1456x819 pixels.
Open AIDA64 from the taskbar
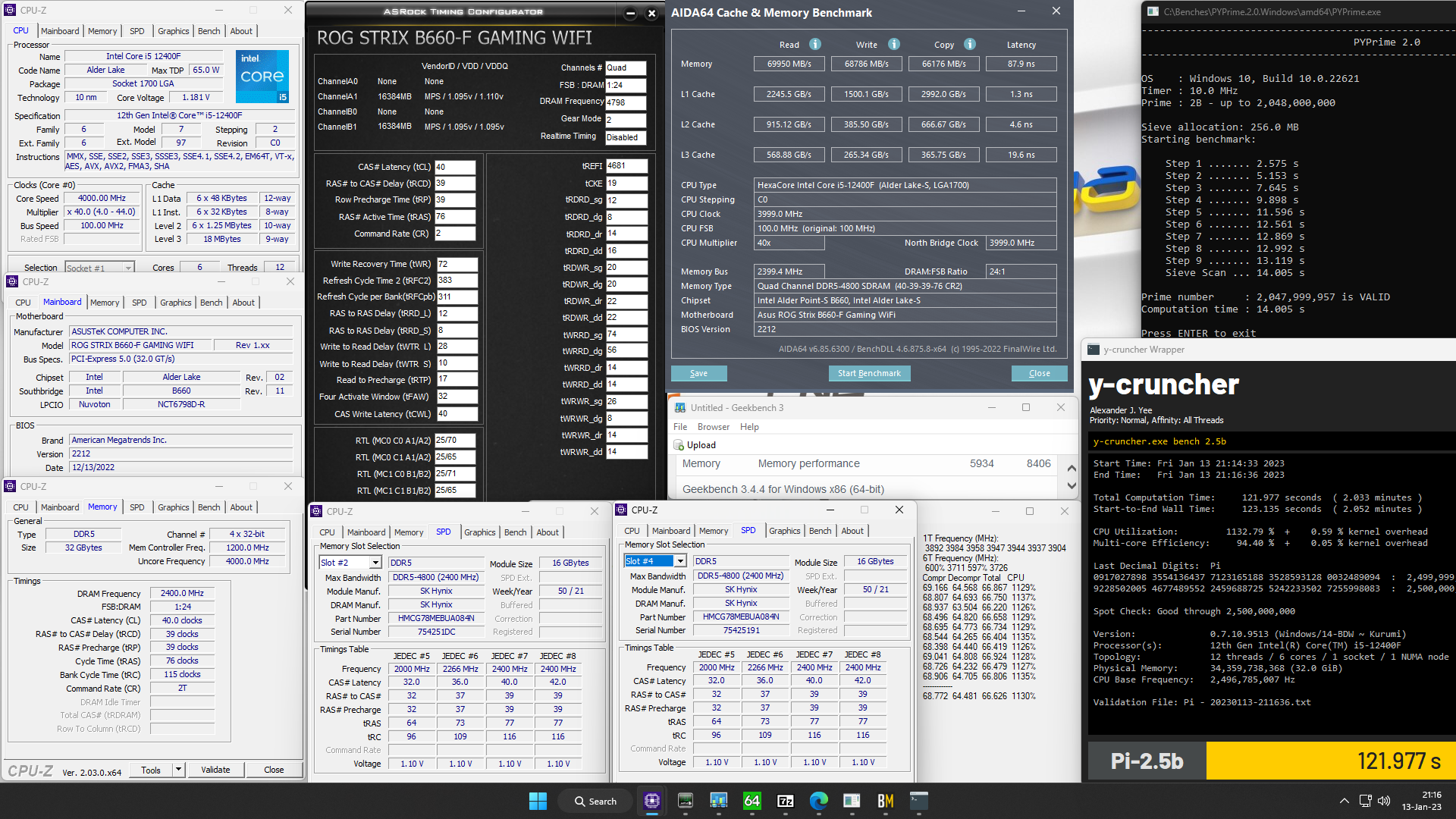[x=752, y=801]
